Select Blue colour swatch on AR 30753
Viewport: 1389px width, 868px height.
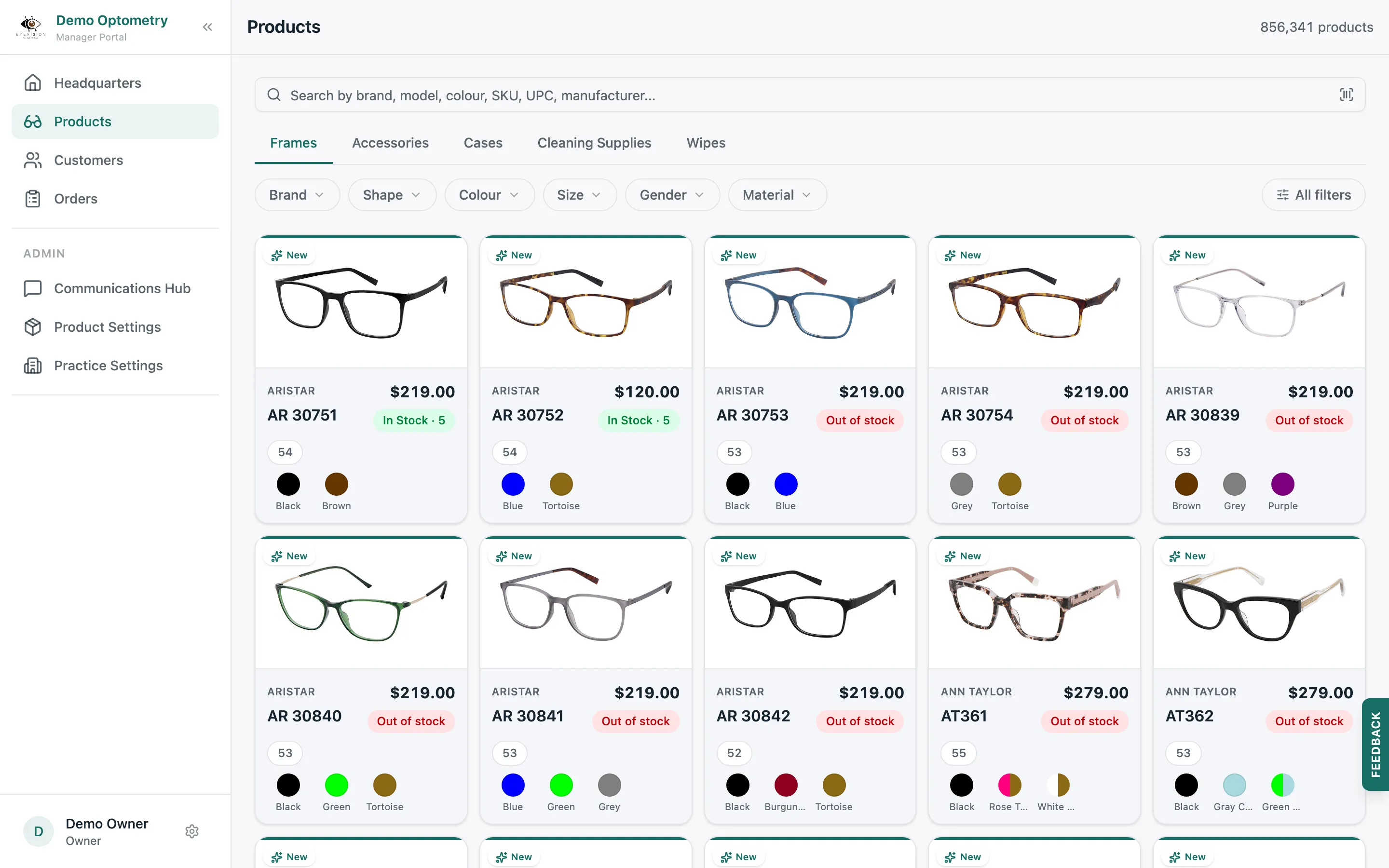(786, 485)
